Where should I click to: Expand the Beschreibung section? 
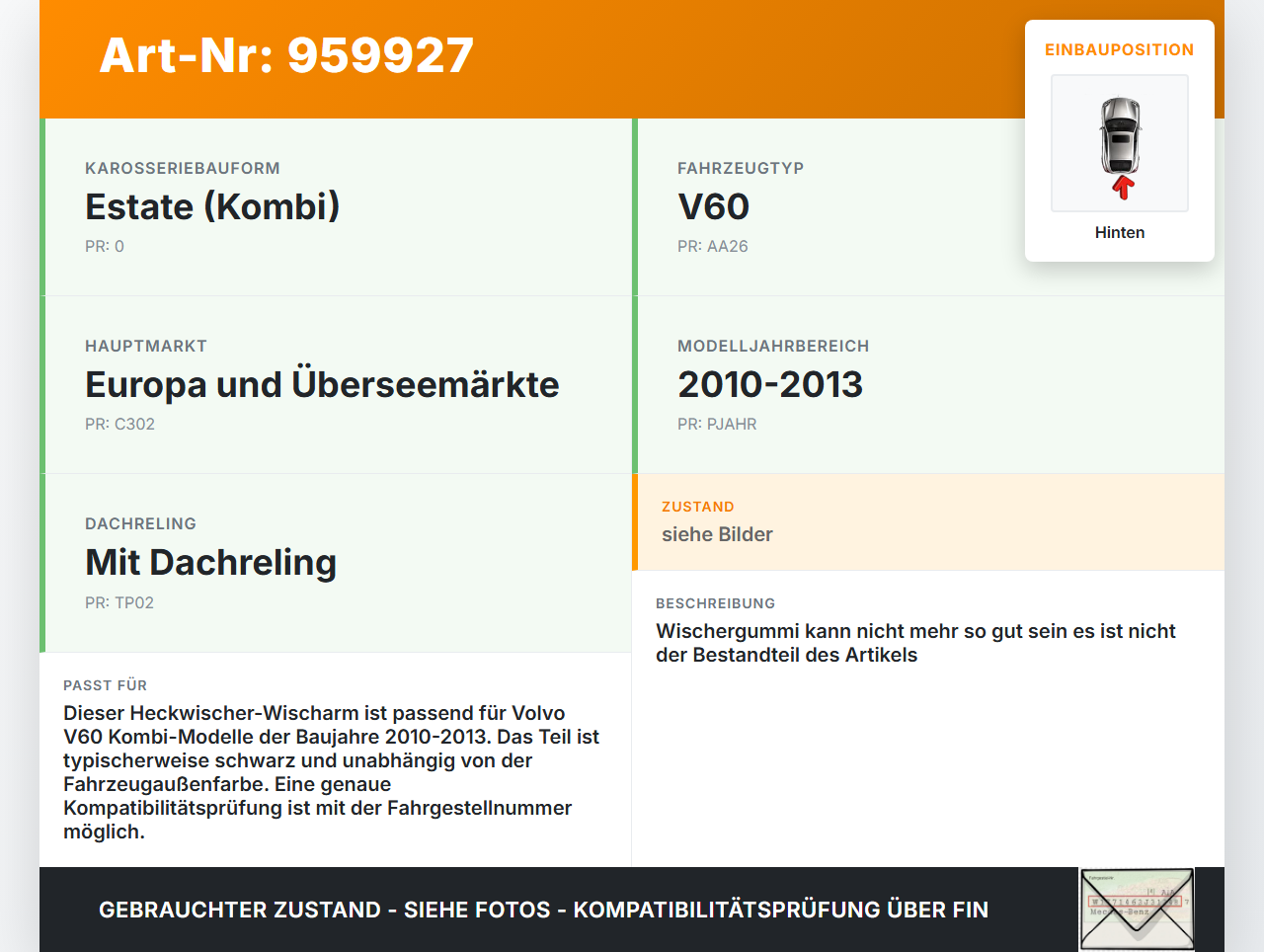[714, 603]
